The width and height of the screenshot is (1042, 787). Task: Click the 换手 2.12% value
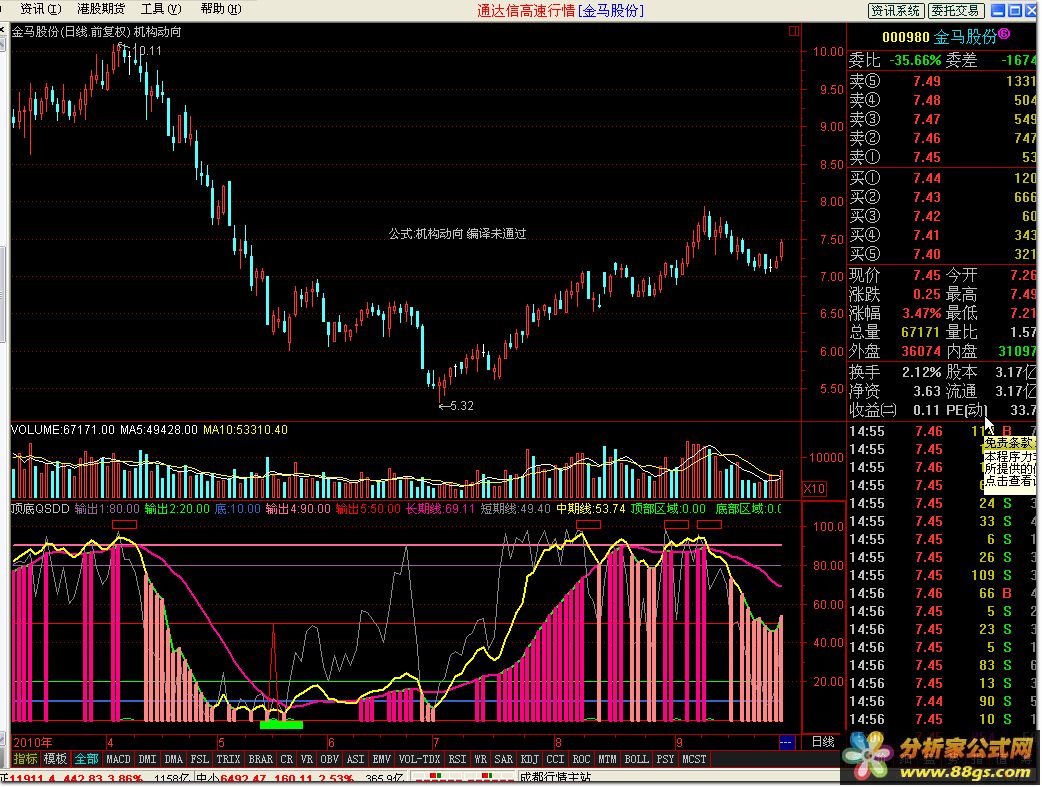(921, 372)
